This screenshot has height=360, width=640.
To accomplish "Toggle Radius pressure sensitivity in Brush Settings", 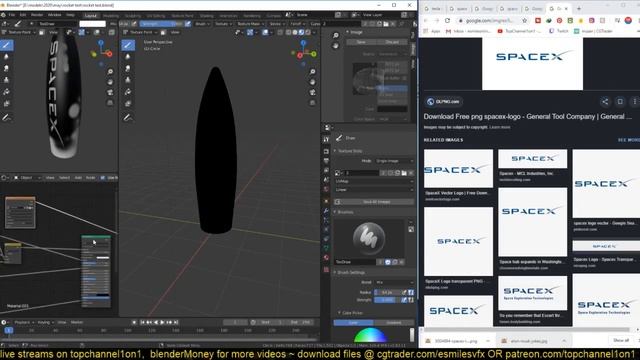I will point(404,292).
